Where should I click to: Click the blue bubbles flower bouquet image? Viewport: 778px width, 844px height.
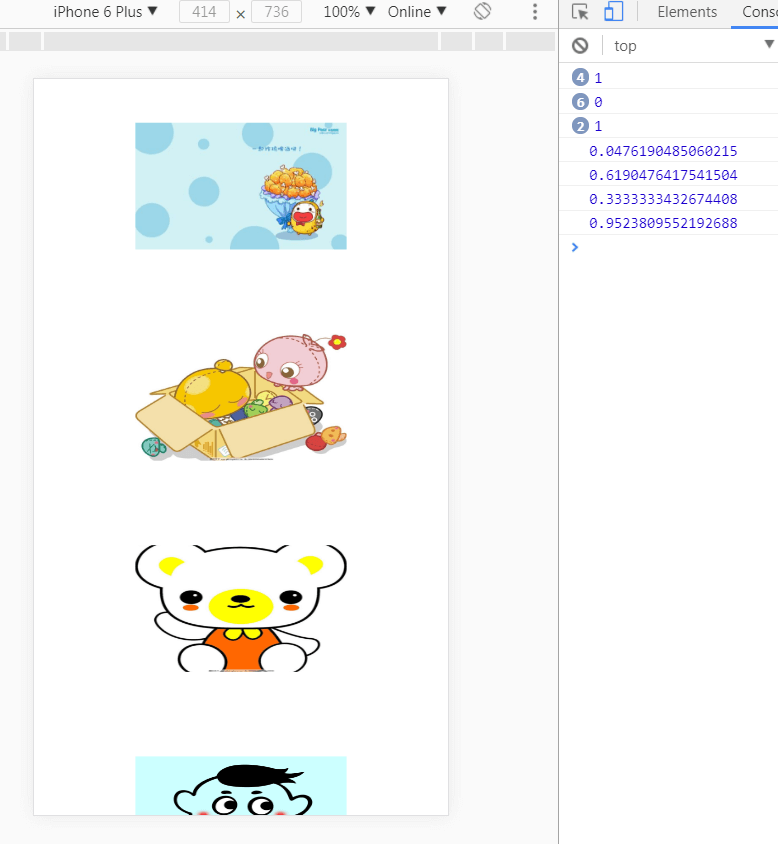coord(241,186)
